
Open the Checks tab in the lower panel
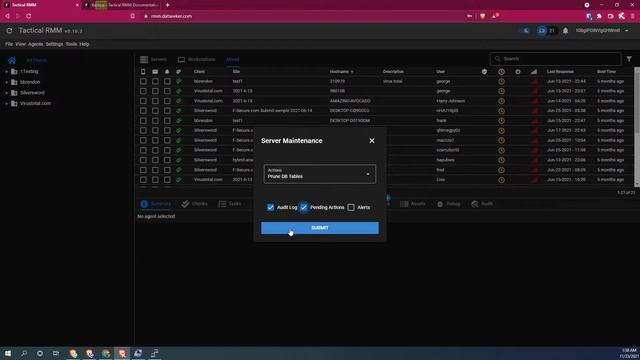coord(195,204)
